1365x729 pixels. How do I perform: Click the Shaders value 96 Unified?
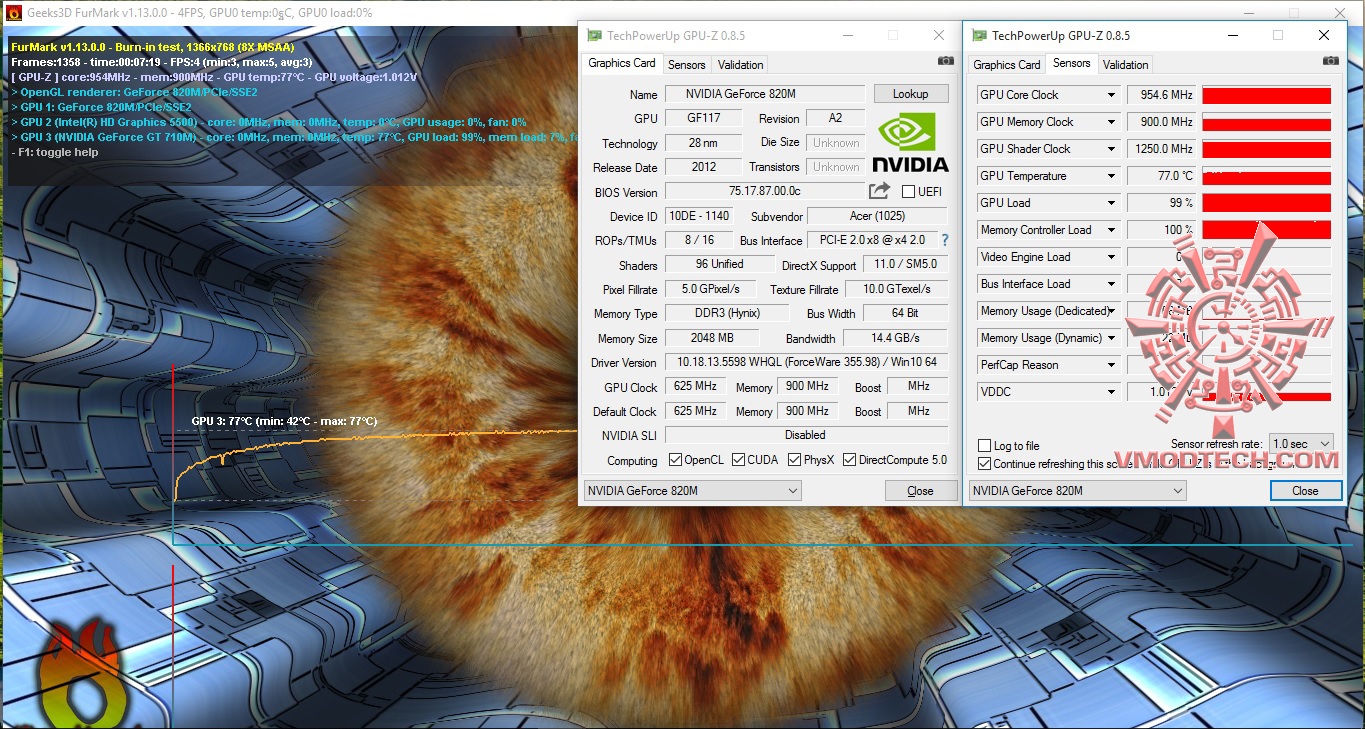point(720,265)
